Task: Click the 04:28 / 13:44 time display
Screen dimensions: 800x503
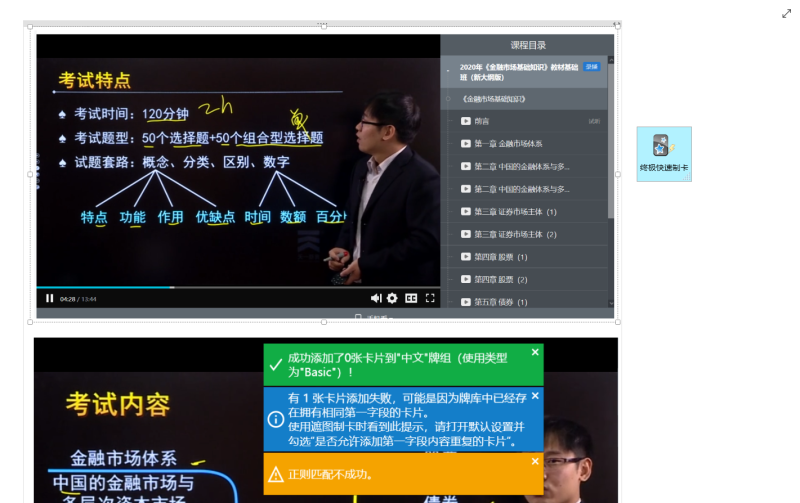Action: point(78,299)
